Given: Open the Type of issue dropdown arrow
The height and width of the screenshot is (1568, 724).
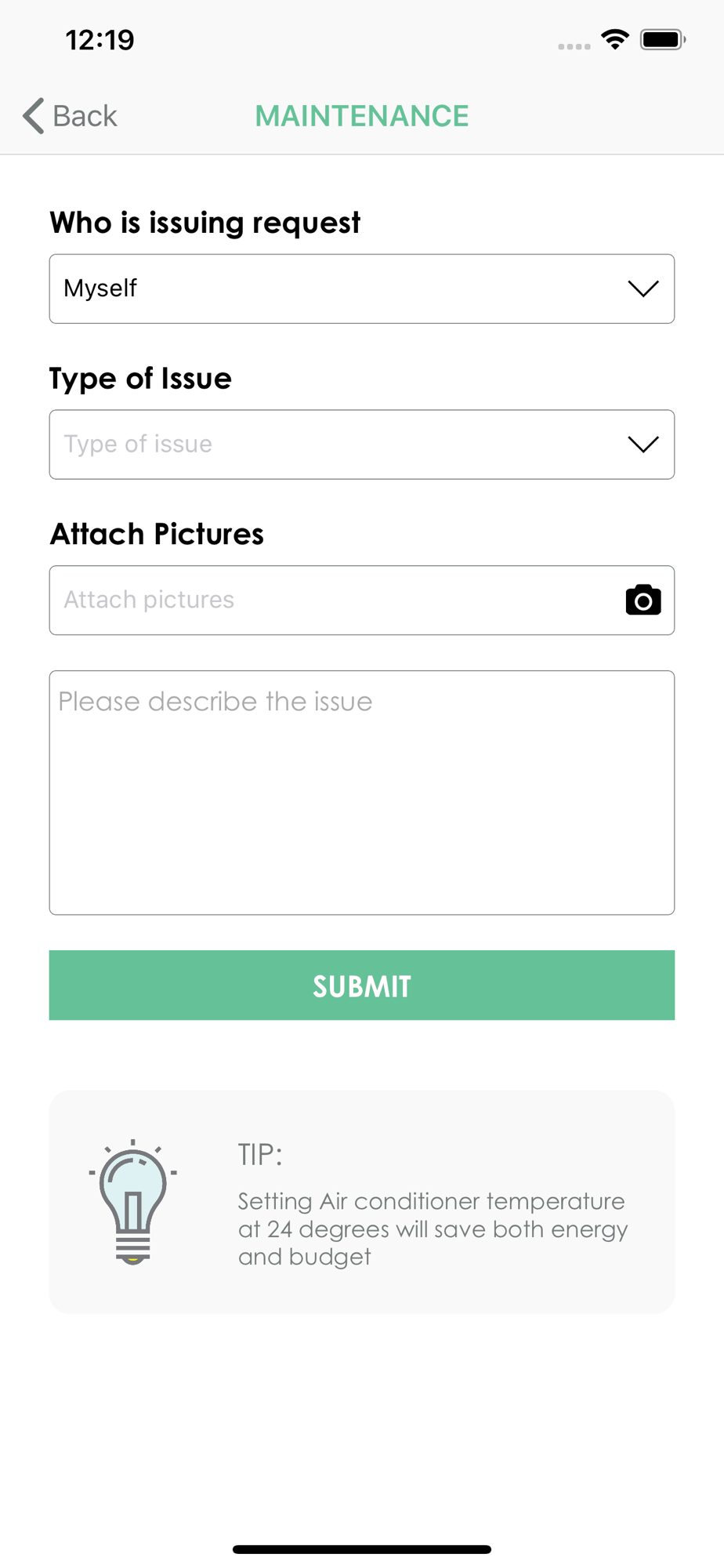Looking at the screenshot, I should tap(643, 445).
